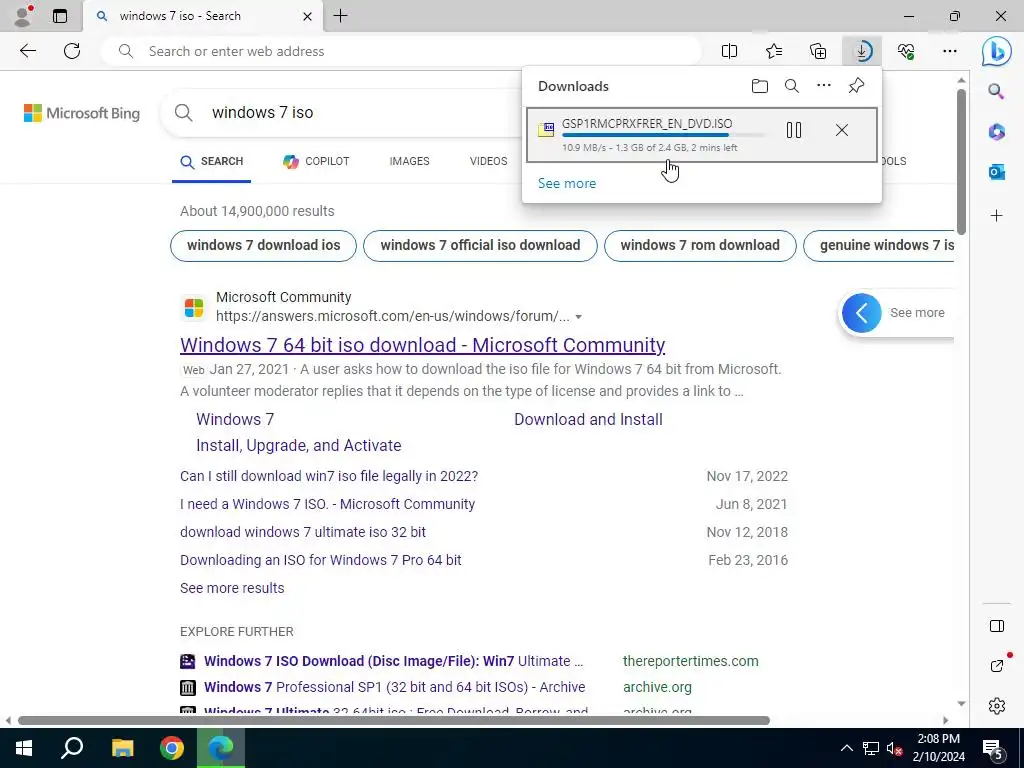
Task: Expand the answers.microsoft.com URL dropdown arrow
Action: coord(579,317)
